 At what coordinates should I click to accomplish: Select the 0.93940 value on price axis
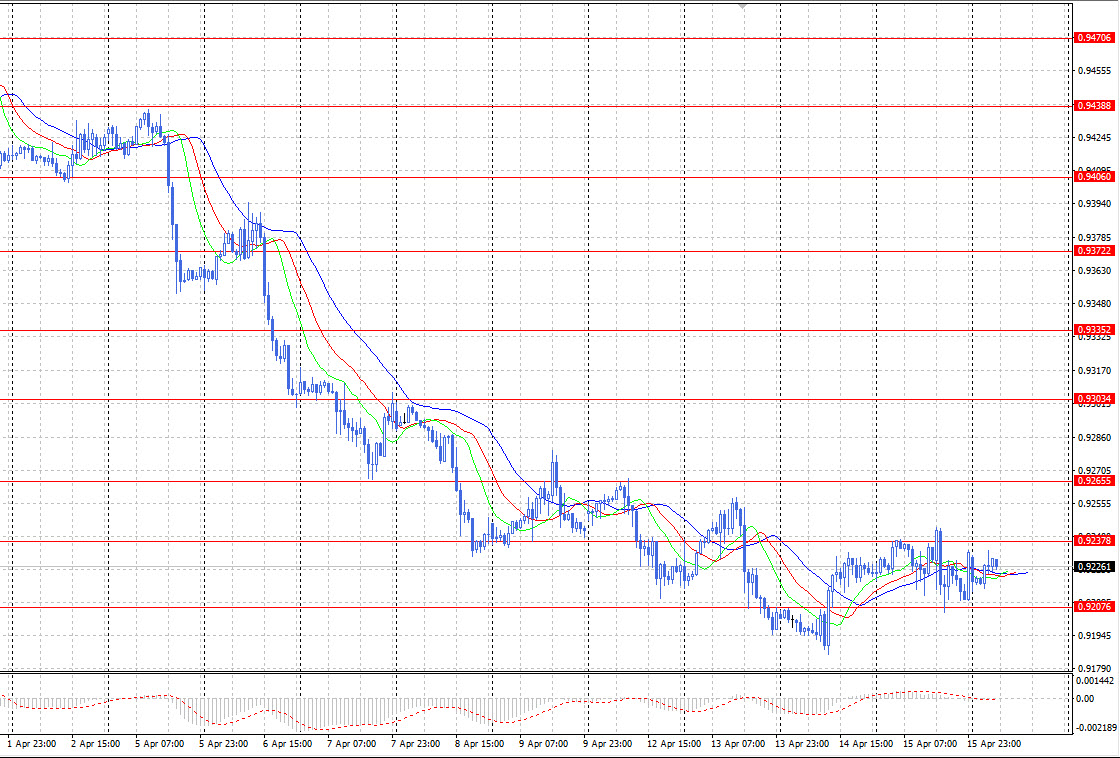[1094, 204]
